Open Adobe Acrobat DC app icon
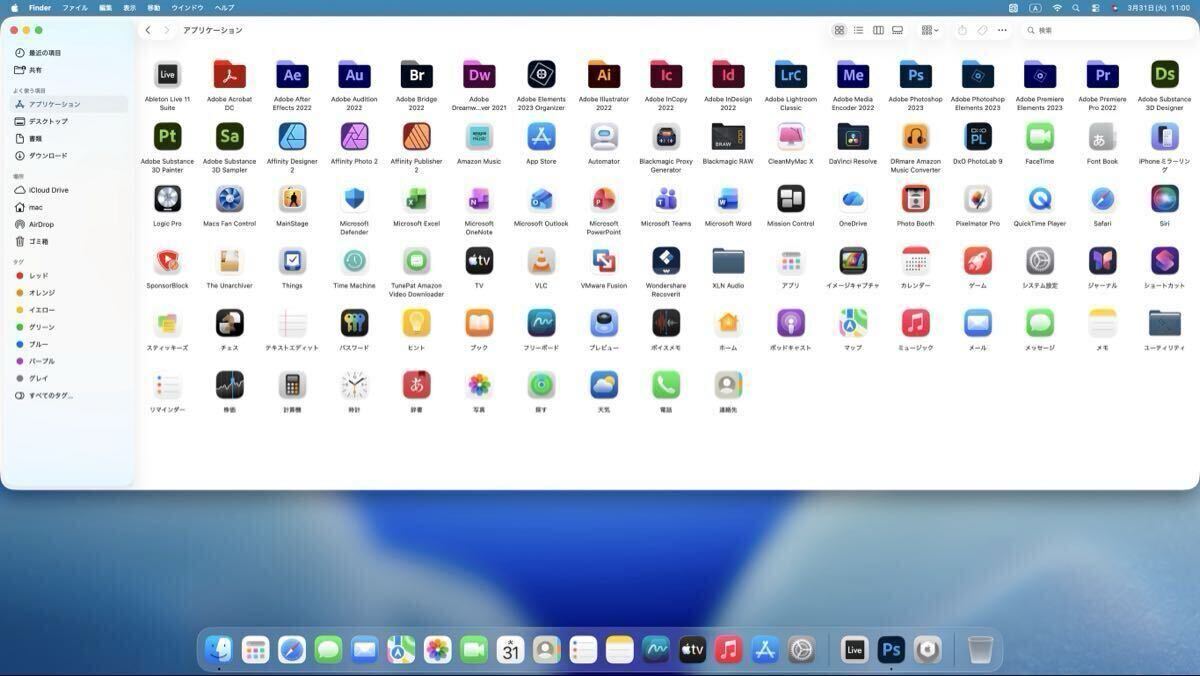 tap(230, 75)
